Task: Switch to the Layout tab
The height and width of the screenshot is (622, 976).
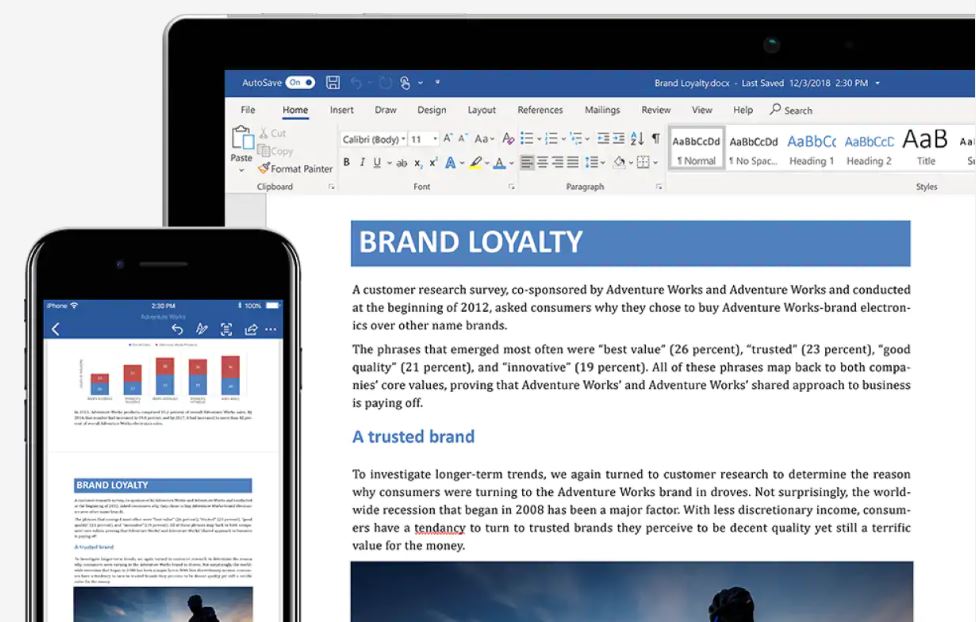Action: coord(482,110)
